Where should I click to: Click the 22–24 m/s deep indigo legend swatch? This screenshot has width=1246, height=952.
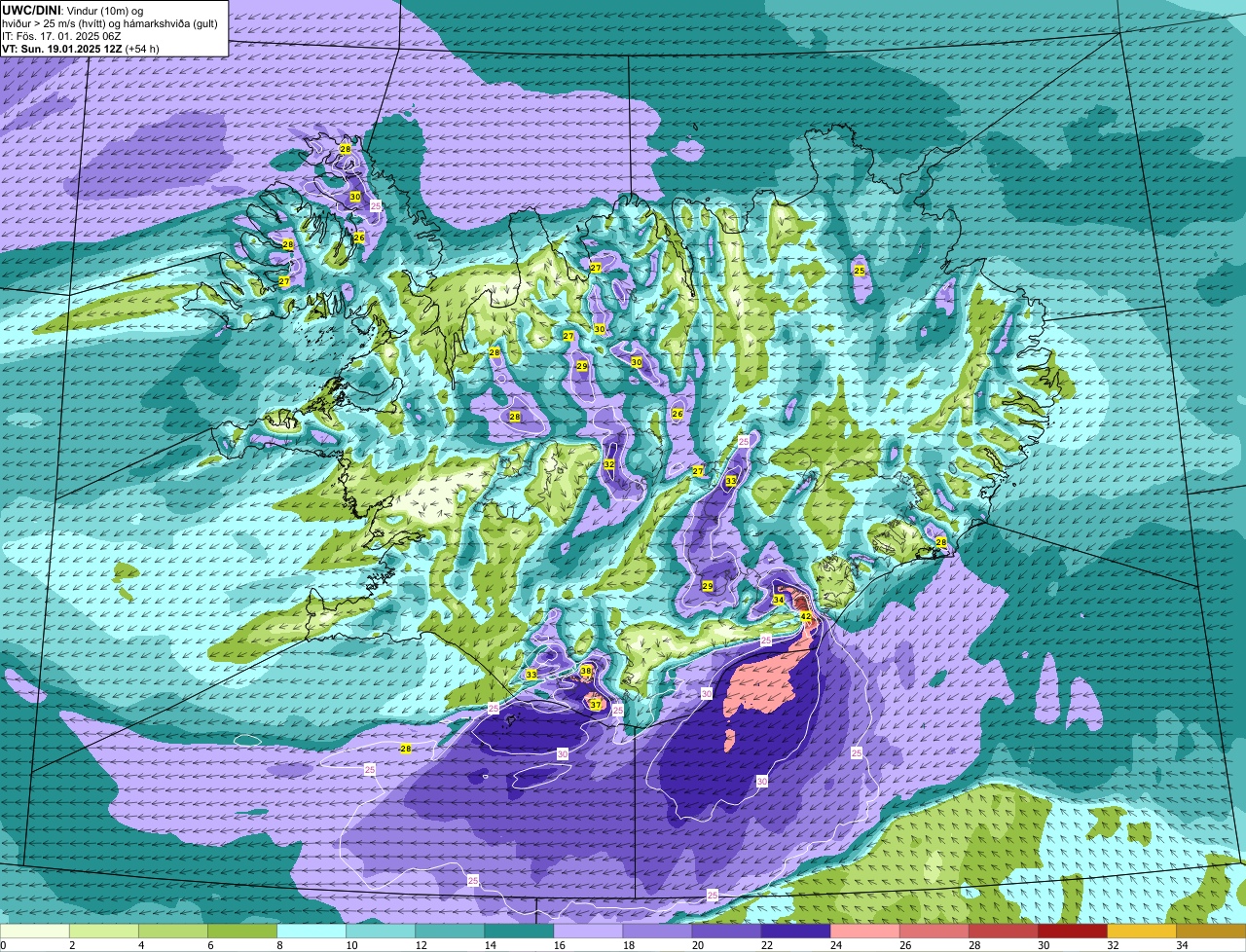(x=795, y=931)
